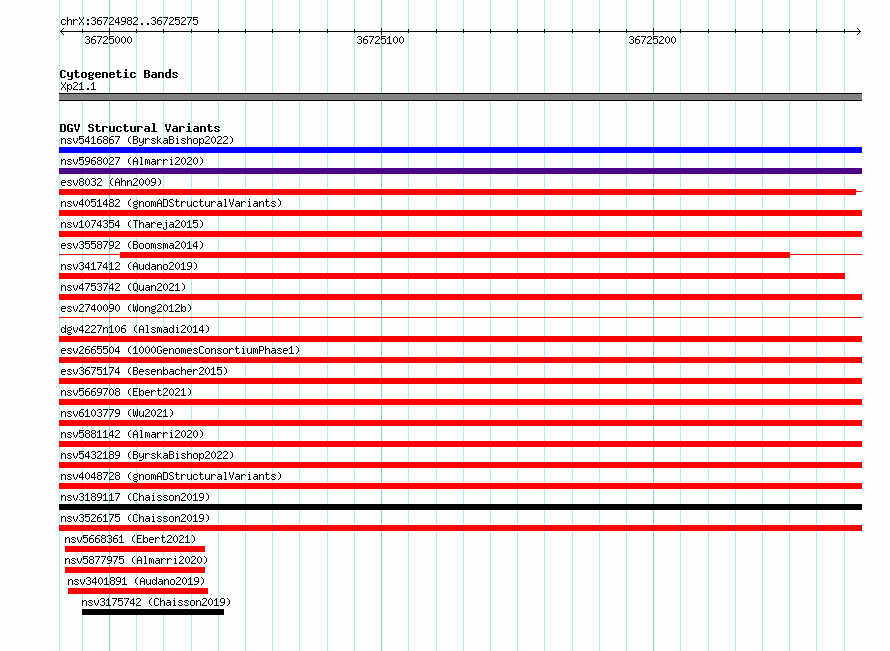This screenshot has height=651, width=890.
Task: Click the nsv5416867 (ByrskaBishop2022) label
Action: click(x=147, y=140)
